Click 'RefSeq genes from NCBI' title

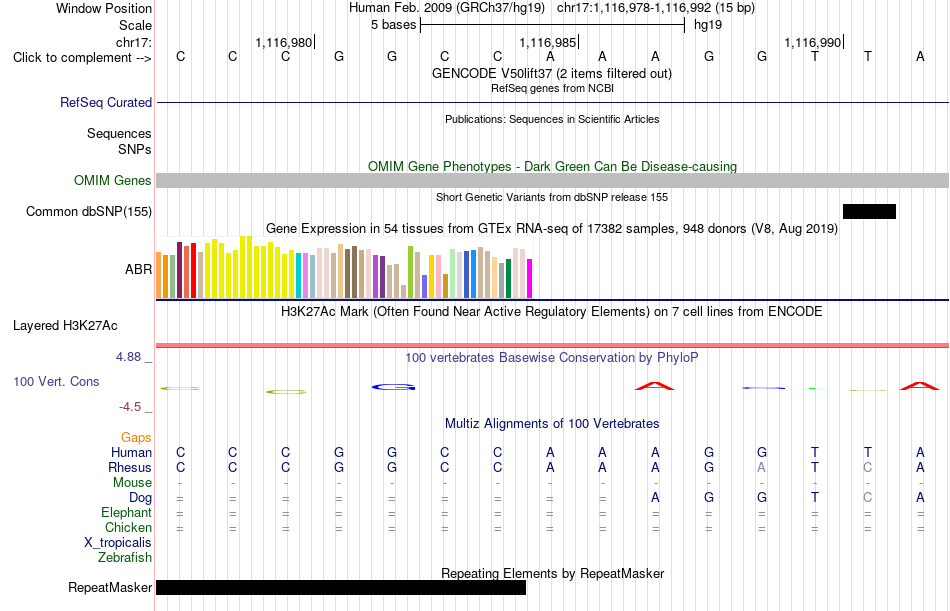[x=552, y=88]
